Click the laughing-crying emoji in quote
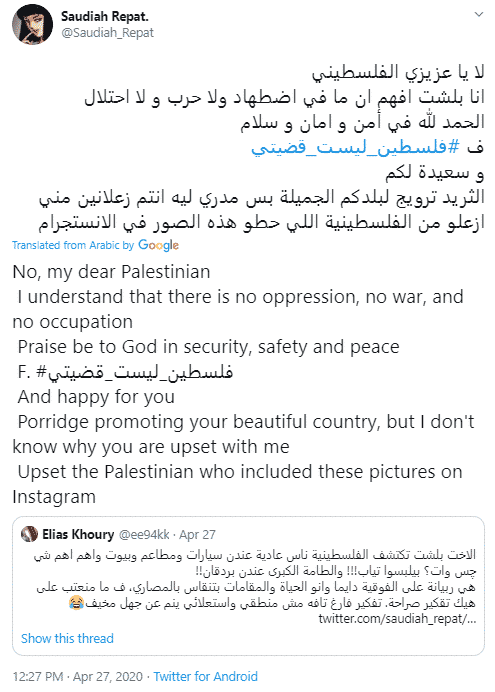 click(76, 603)
